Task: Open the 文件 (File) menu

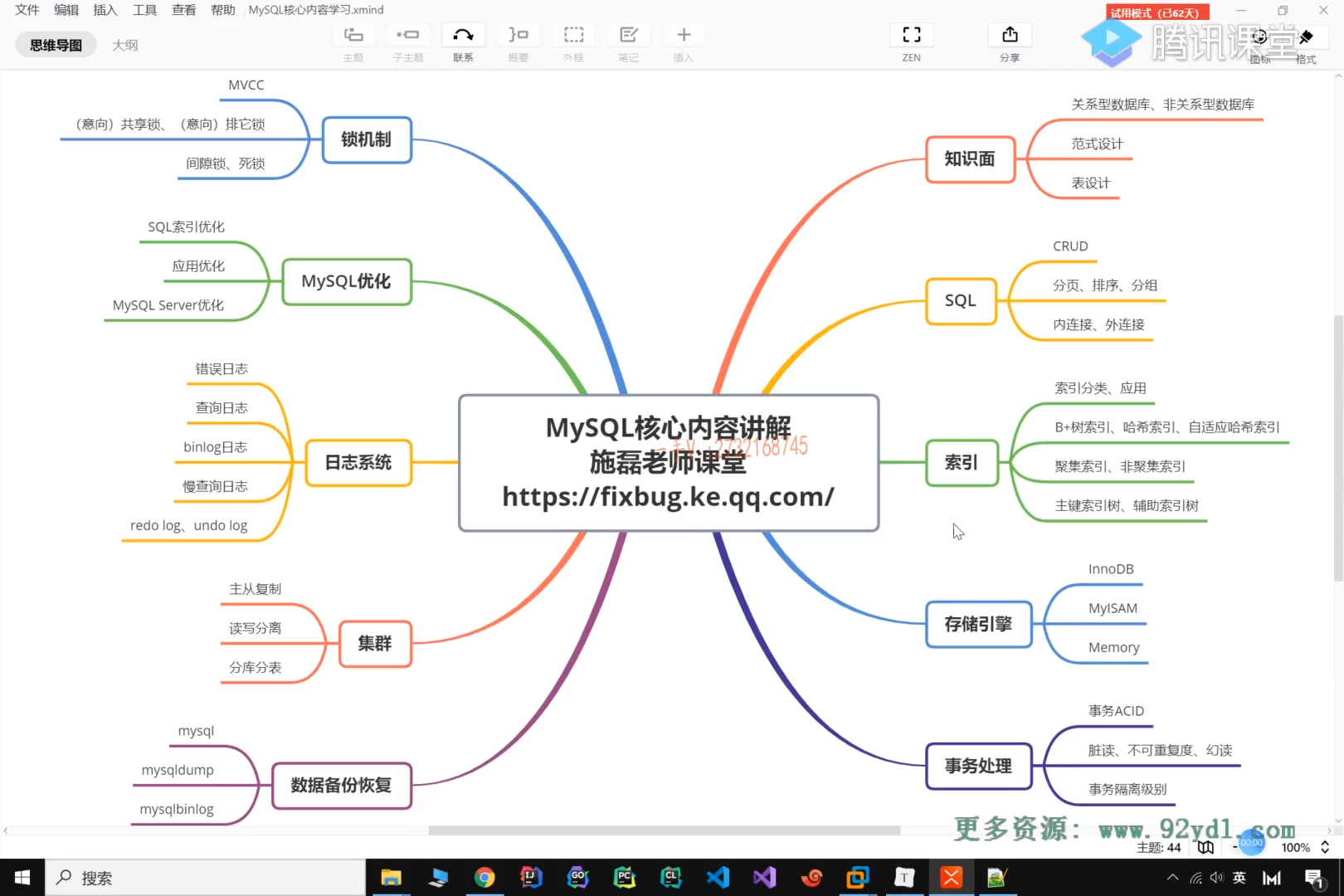Action: [27, 10]
